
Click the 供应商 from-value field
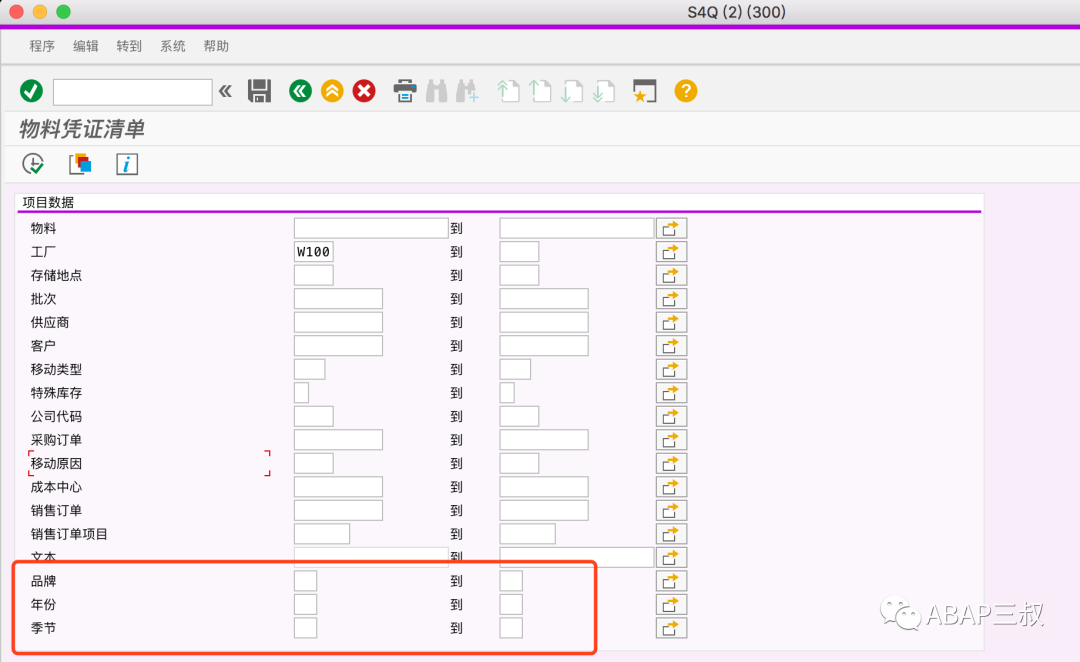pyautogui.click(x=338, y=322)
